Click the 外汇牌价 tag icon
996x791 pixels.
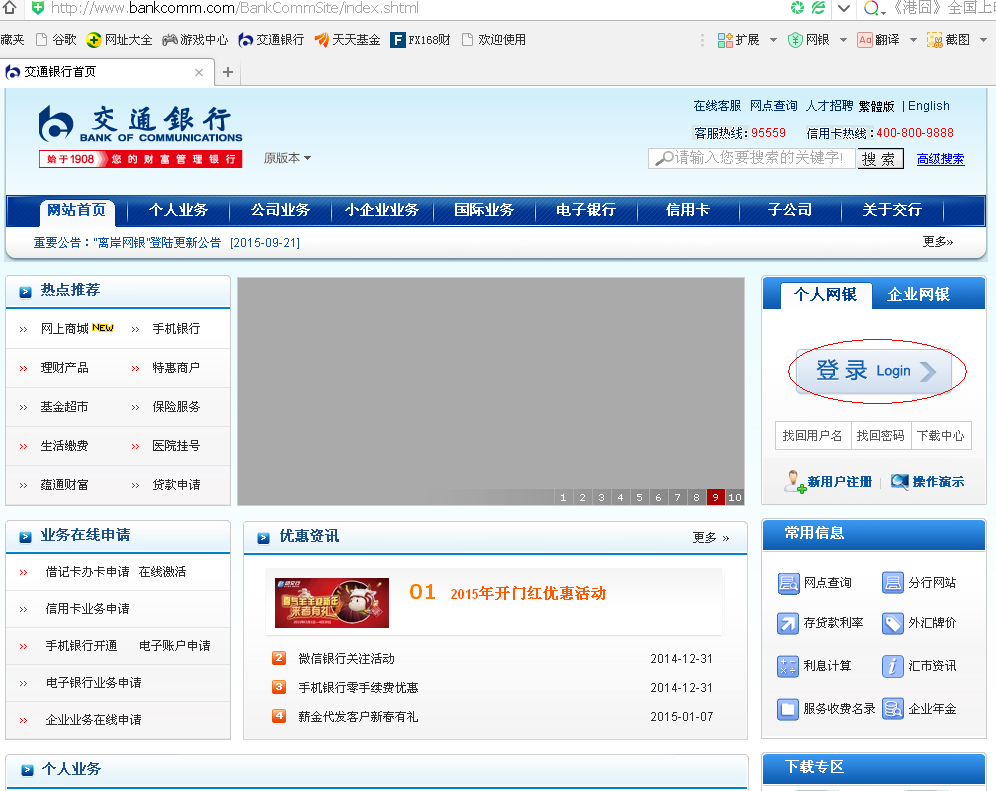pos(892,623)
